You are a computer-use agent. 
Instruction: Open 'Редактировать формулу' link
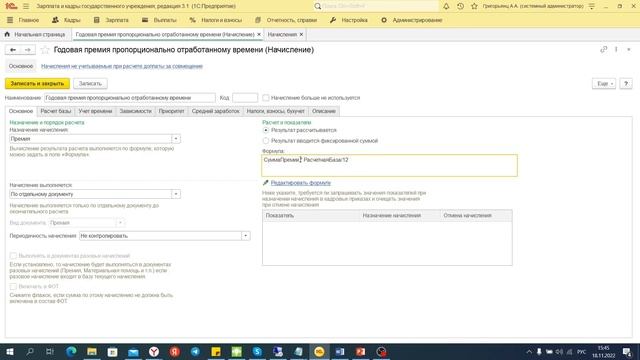tap(301, 183)
